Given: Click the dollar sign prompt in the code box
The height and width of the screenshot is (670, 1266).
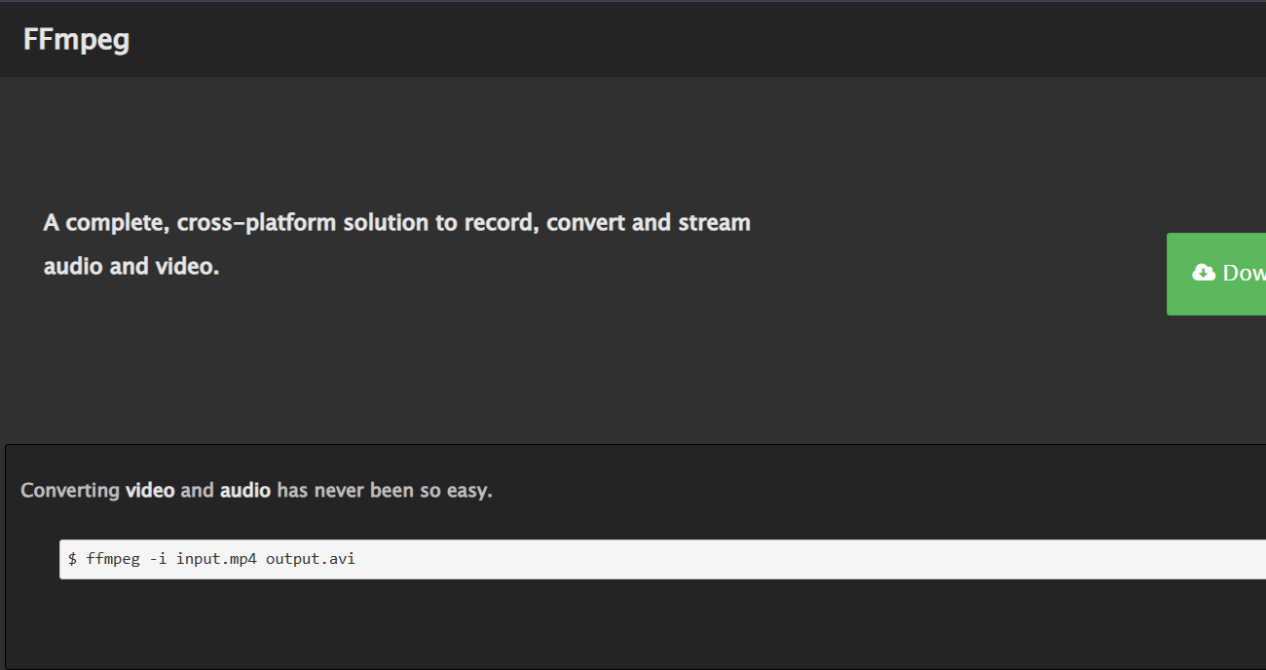Looking at the screenshot, I should pos(72,559).
